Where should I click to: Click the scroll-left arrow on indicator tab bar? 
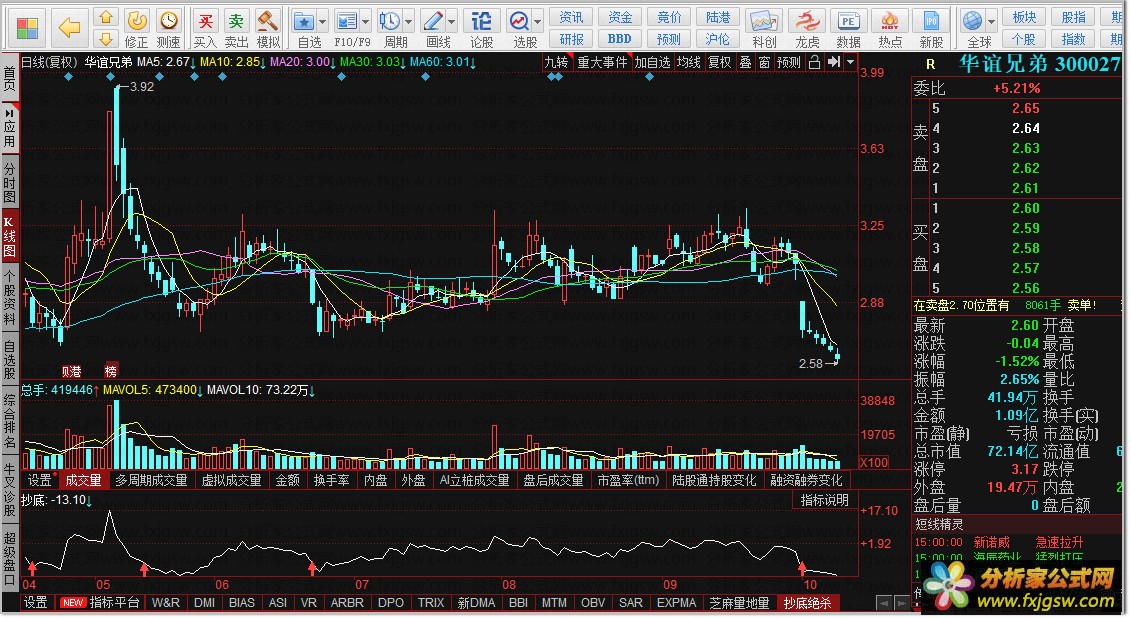[x=884, y=603]
